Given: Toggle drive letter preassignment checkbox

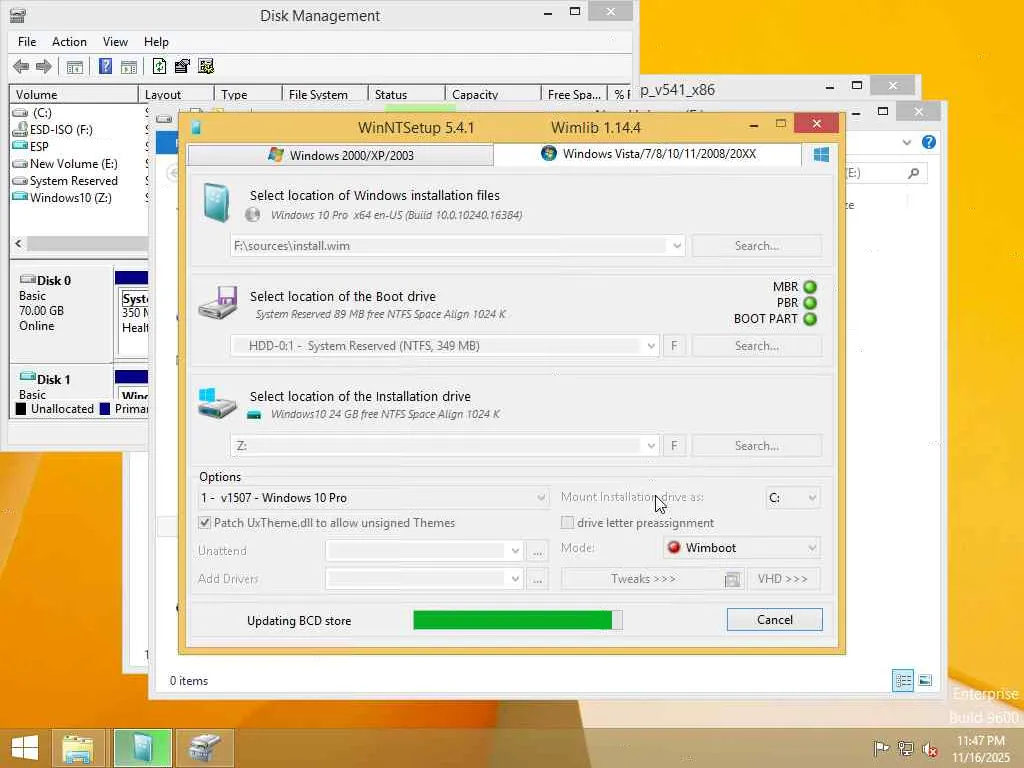Looking at the screenshot, I should coord(568,523).
